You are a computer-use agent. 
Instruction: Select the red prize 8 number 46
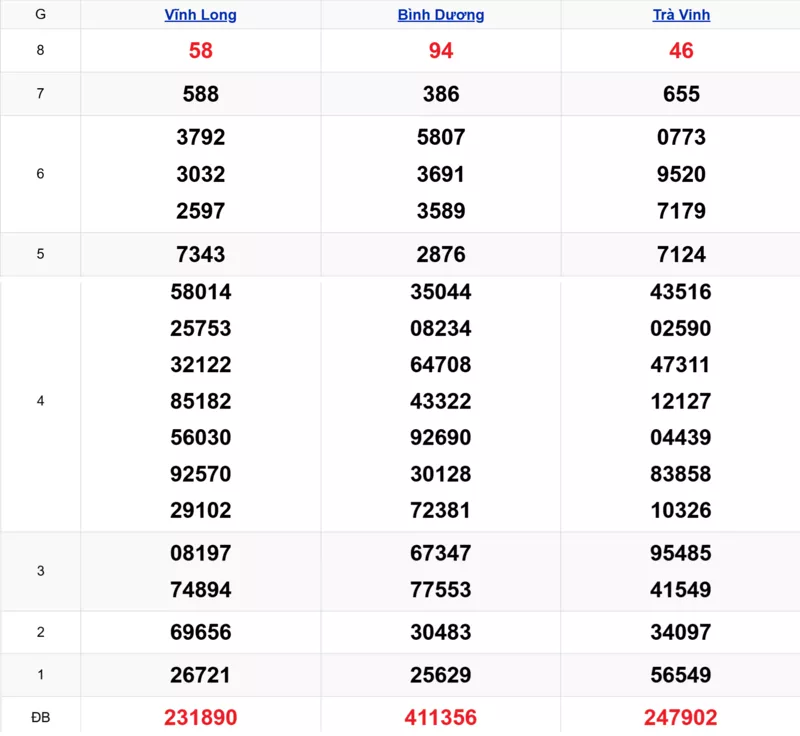click(681, 51)
